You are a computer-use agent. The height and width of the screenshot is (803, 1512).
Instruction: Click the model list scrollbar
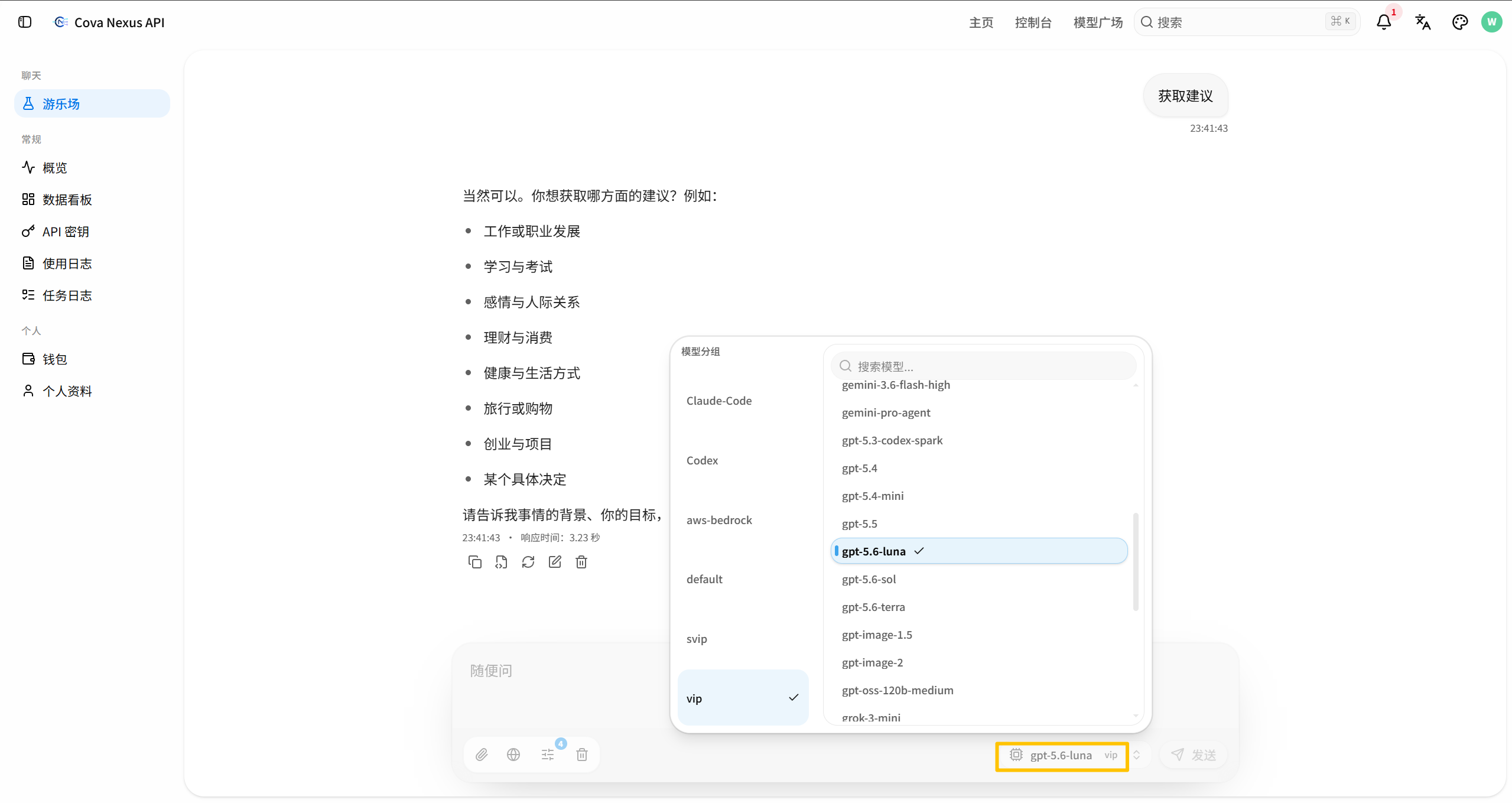[1136, 561]
